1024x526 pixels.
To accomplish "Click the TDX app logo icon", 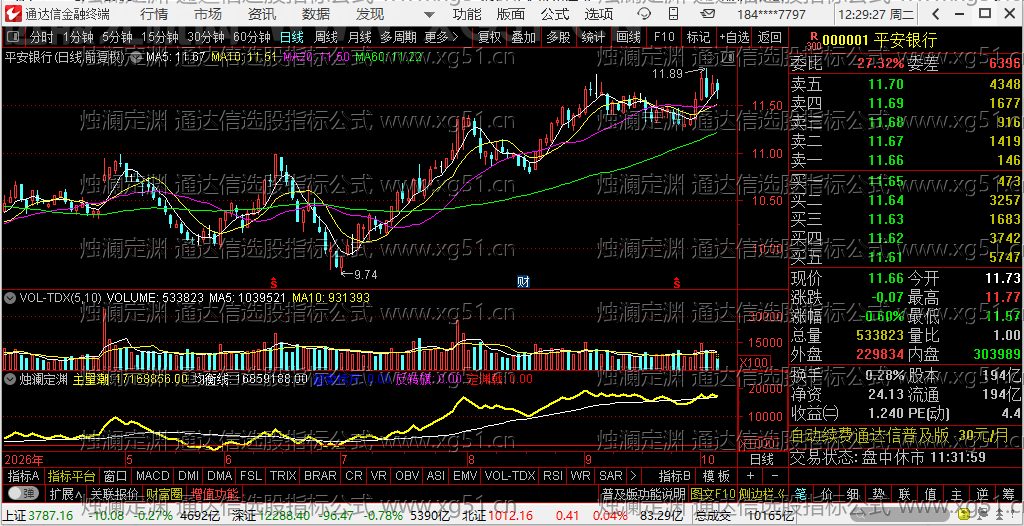I will [x=12, y=14].
